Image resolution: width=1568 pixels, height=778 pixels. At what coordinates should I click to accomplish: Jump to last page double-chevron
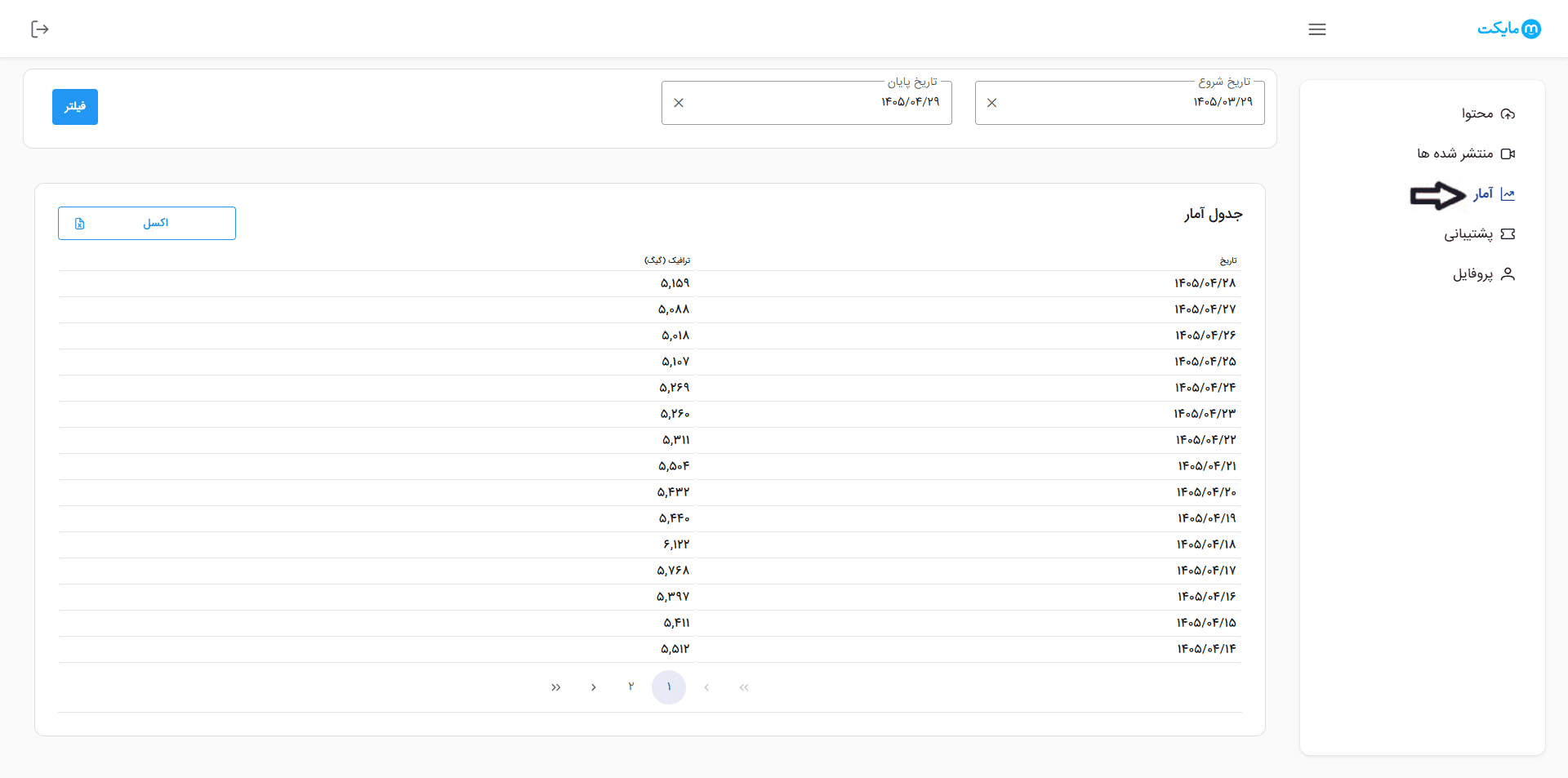[556, 687]
